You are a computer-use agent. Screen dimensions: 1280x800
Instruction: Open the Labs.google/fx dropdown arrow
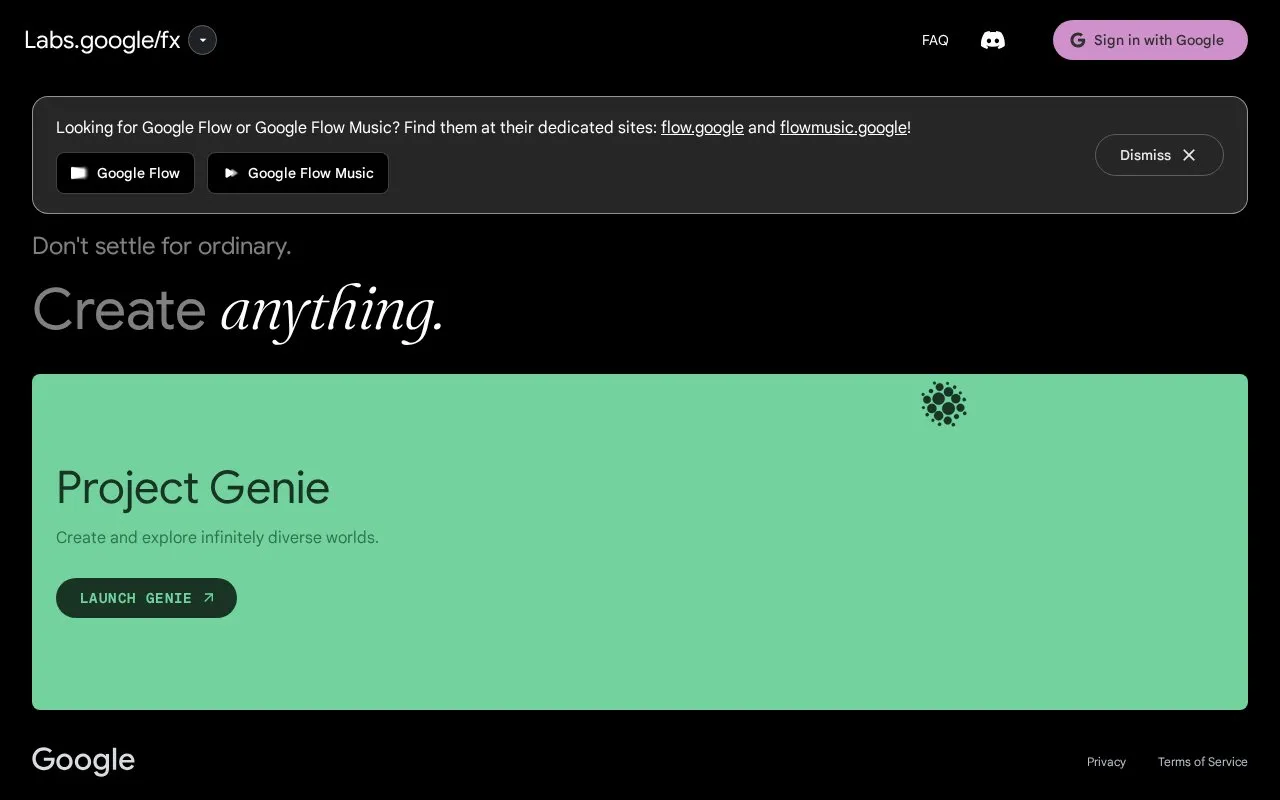tap(202, 40)
